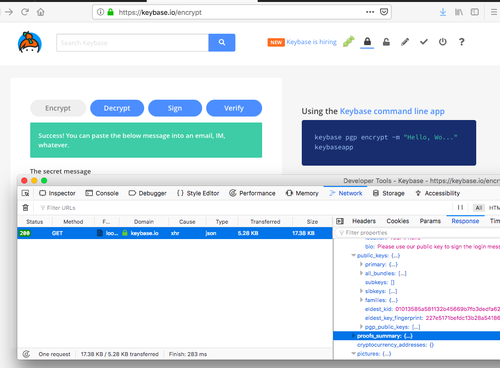Activate the element picker icon in DevTools
This screenshot has height=368, width=500.
(x=25, y=193)
